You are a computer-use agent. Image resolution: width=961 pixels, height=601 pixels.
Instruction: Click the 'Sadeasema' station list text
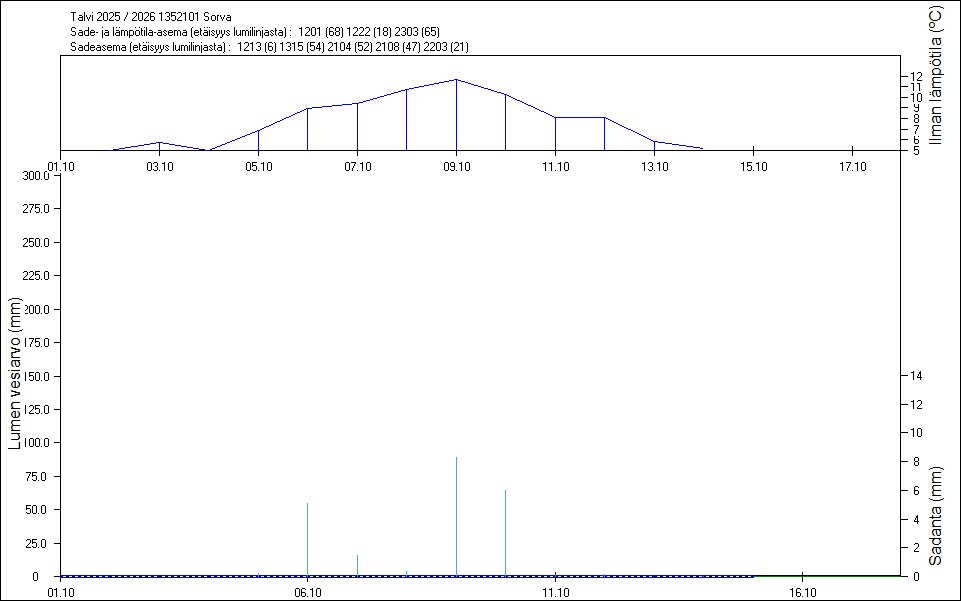point(270,47)
